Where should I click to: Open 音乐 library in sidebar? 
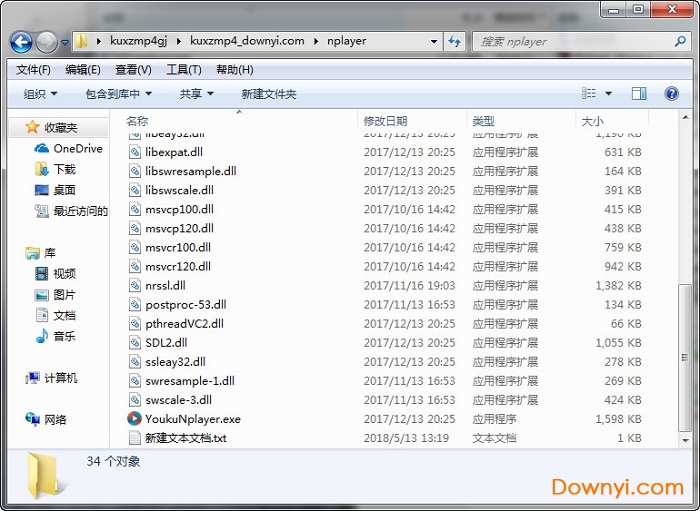point(65,336)
